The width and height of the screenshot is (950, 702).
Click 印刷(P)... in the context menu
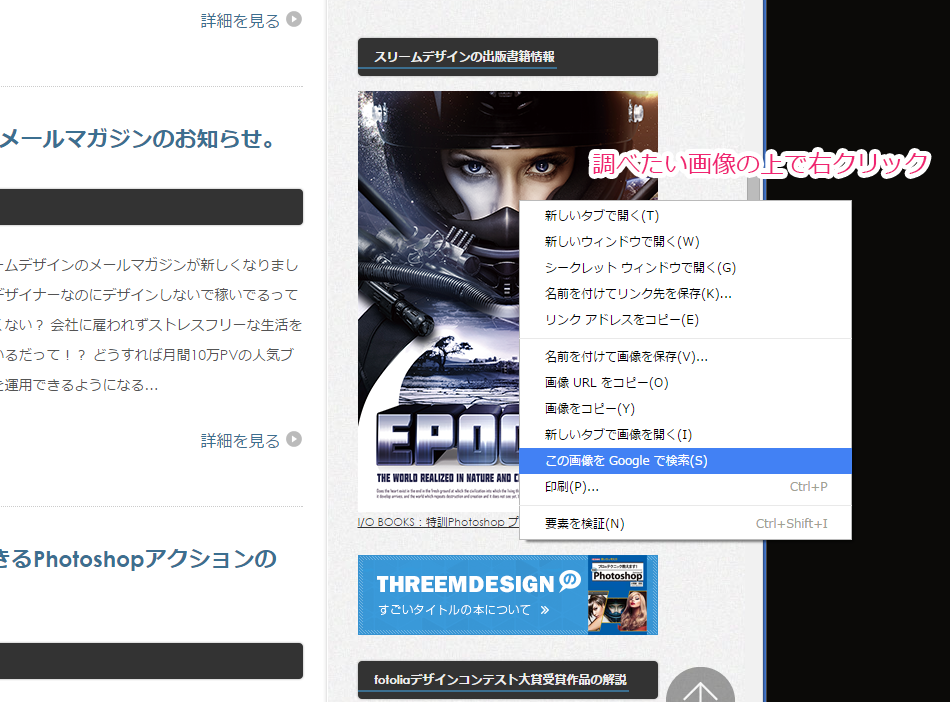[x=571, y=487]
